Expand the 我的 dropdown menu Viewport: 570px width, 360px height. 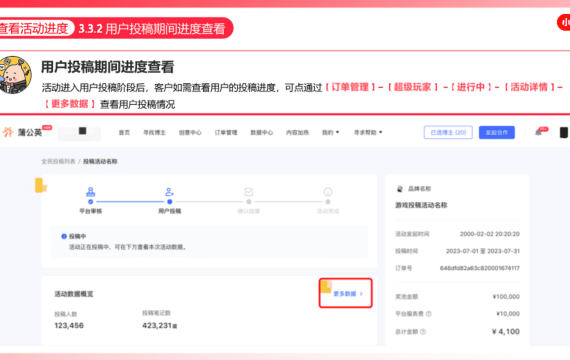[x=330, y=132]
